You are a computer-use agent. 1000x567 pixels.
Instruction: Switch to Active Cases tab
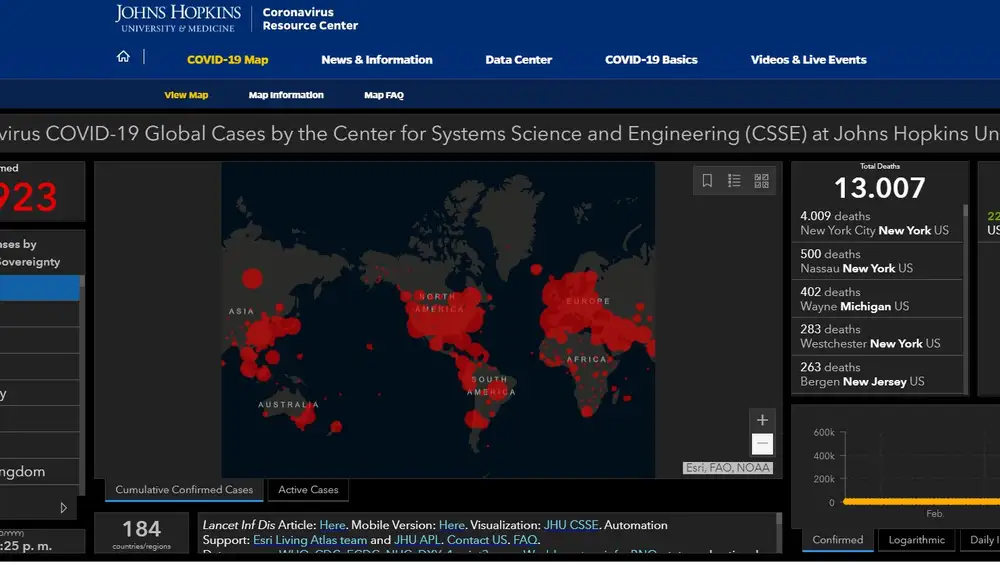(308, 490)
